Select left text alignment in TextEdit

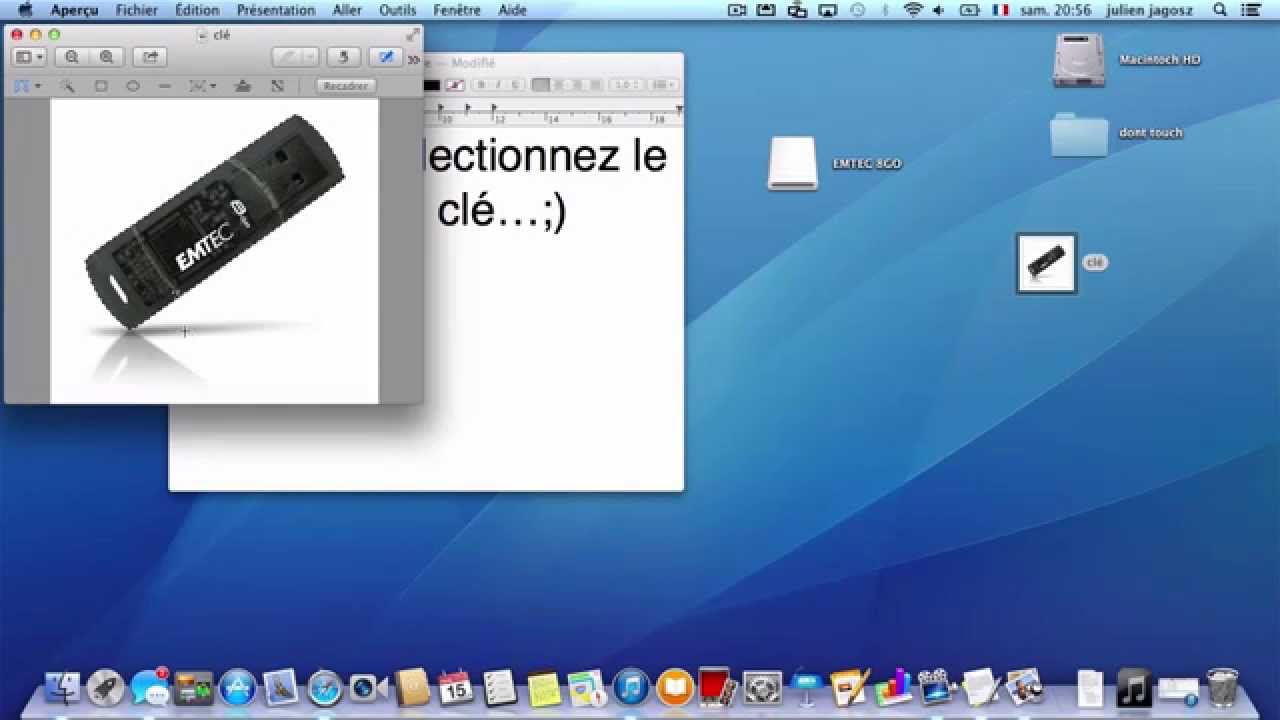pos(541,85)
